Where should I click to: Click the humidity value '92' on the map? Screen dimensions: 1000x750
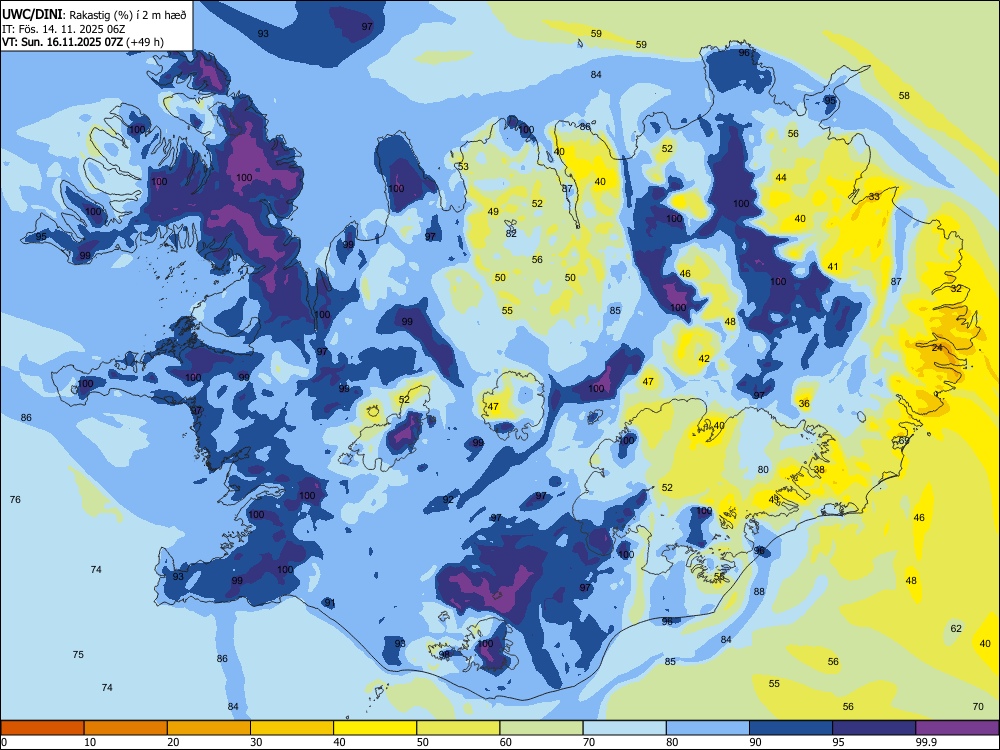coord(448,499)
